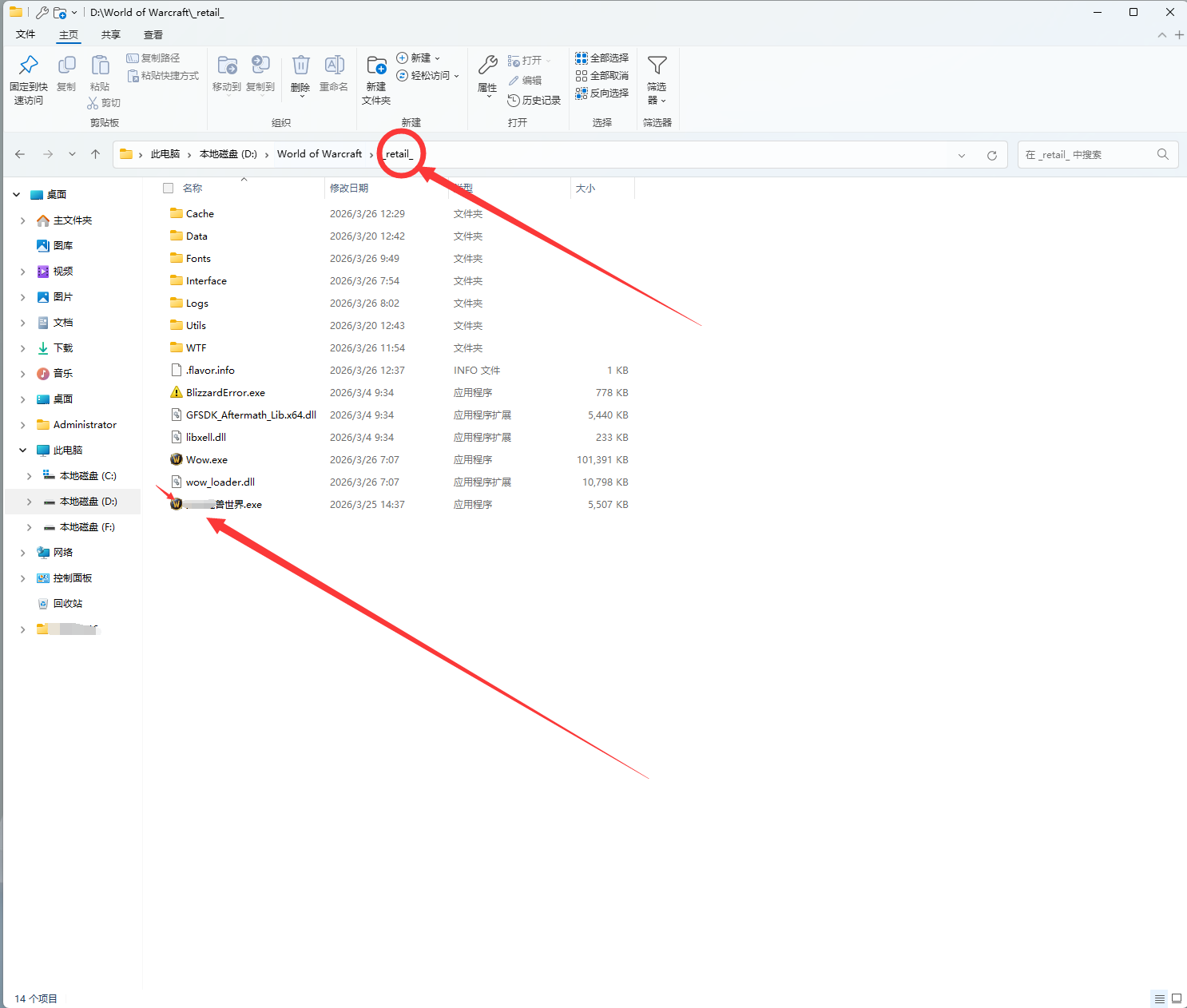Click the Pin to Quick Access icon
Screen dimensions: 1187x1008
pos(29,65)
